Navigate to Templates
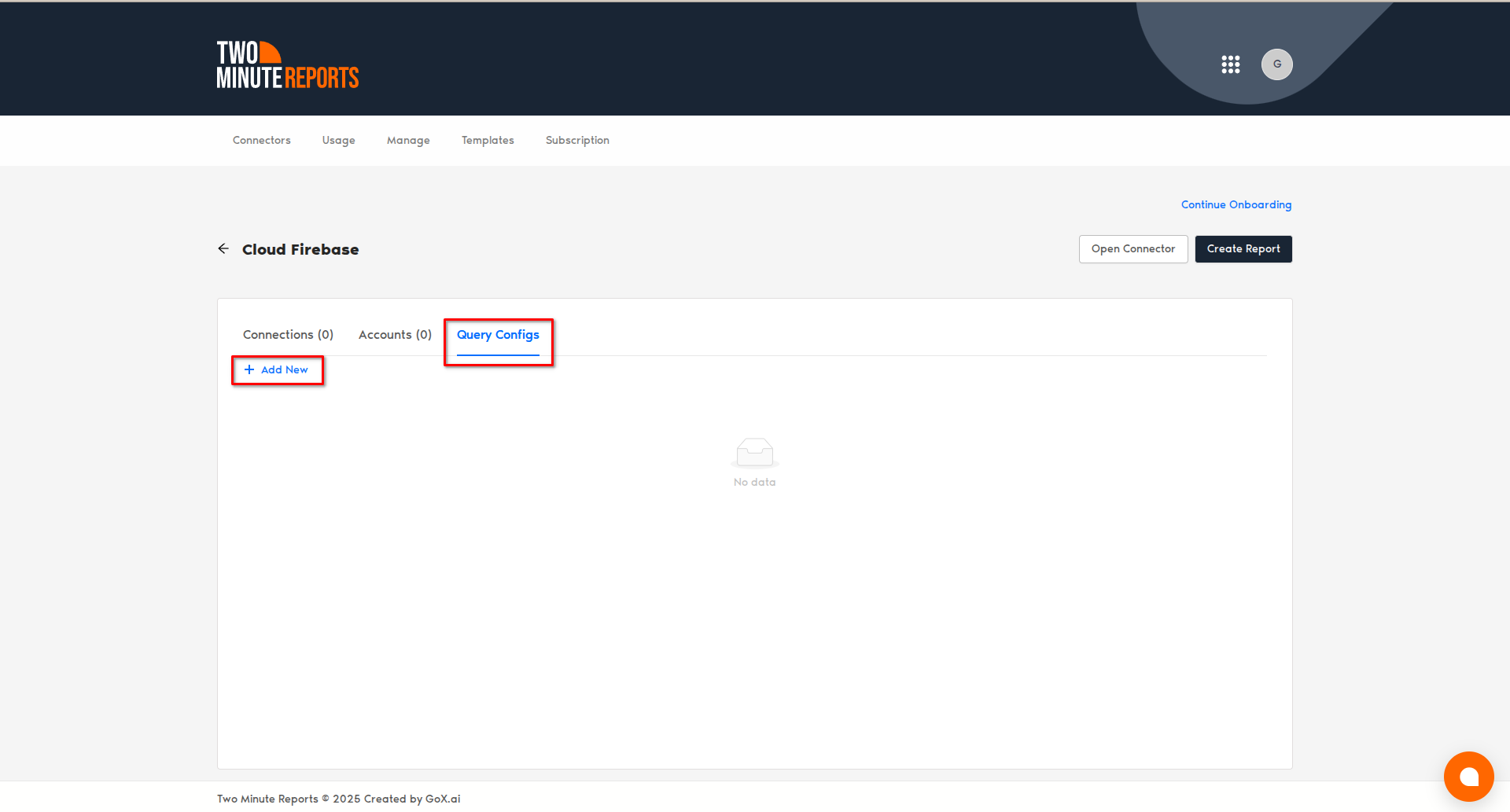Viewport: 1510px width, 812px height. point(488,140)
